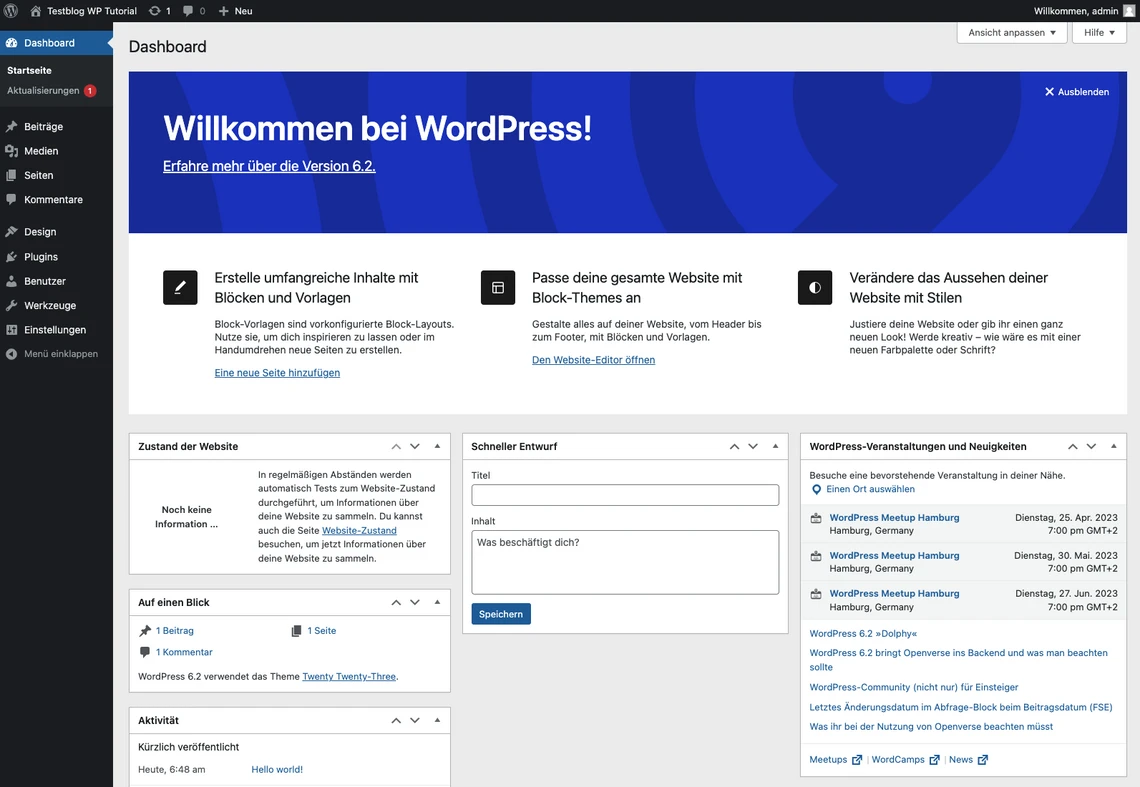Click the WordPress logo in the admin bar

(x=11, y=11)
